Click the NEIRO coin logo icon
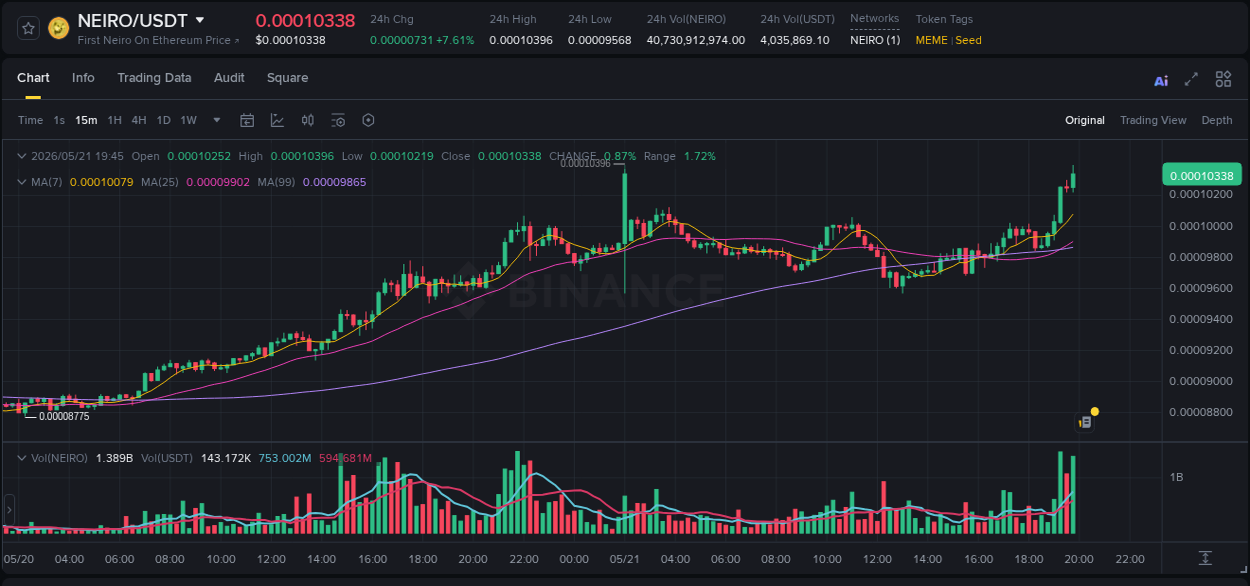Screen dimensions: 1250x586 58,28
